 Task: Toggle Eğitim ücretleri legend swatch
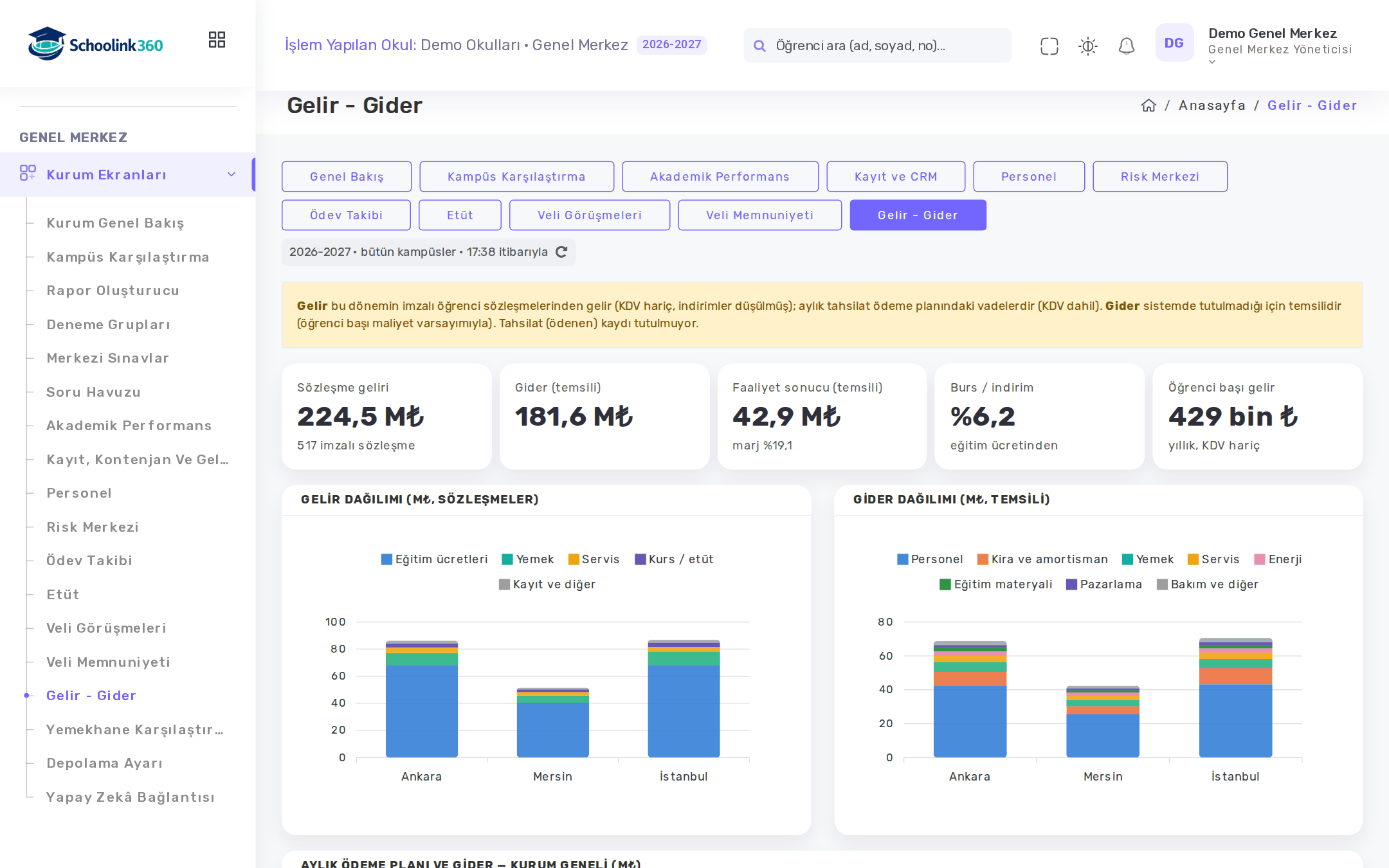tap(386, 559)
